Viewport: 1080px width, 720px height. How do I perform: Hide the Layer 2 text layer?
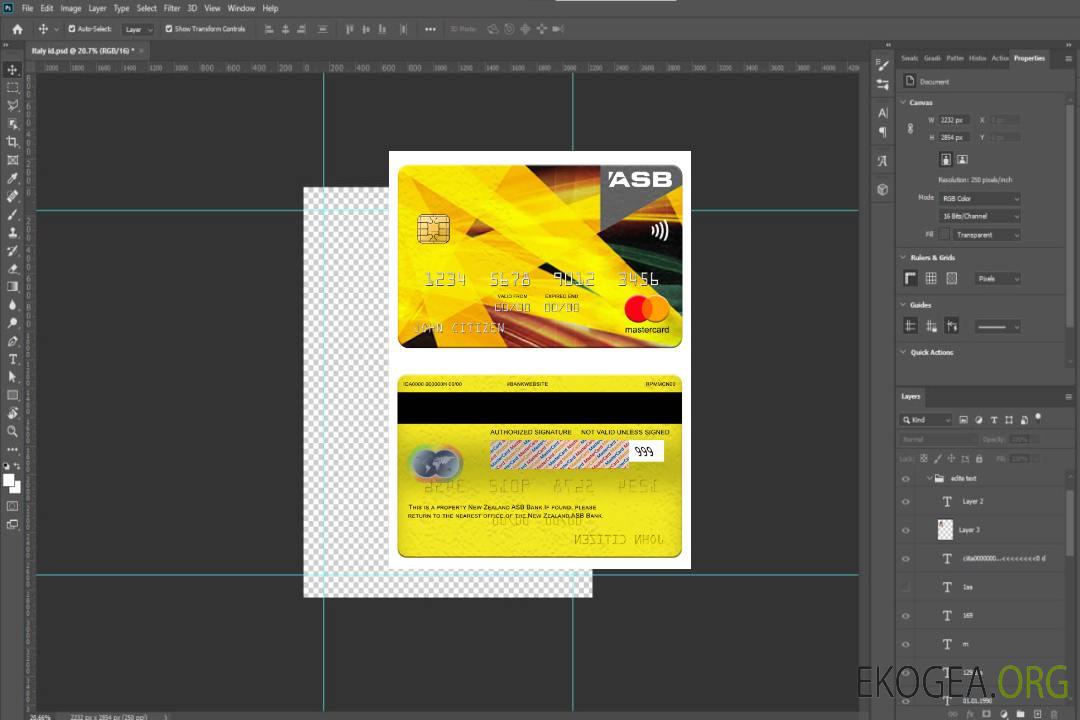point(906,502)
